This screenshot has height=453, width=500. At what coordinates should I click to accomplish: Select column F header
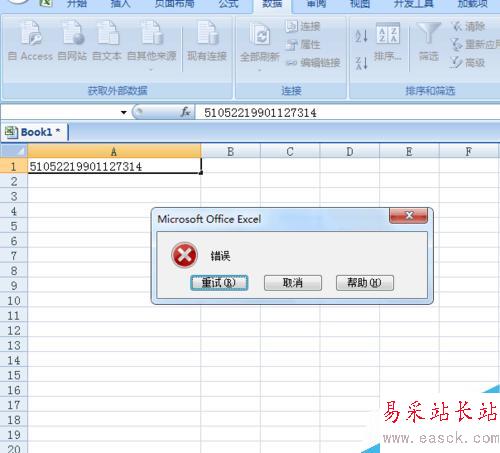click(469, 152)
